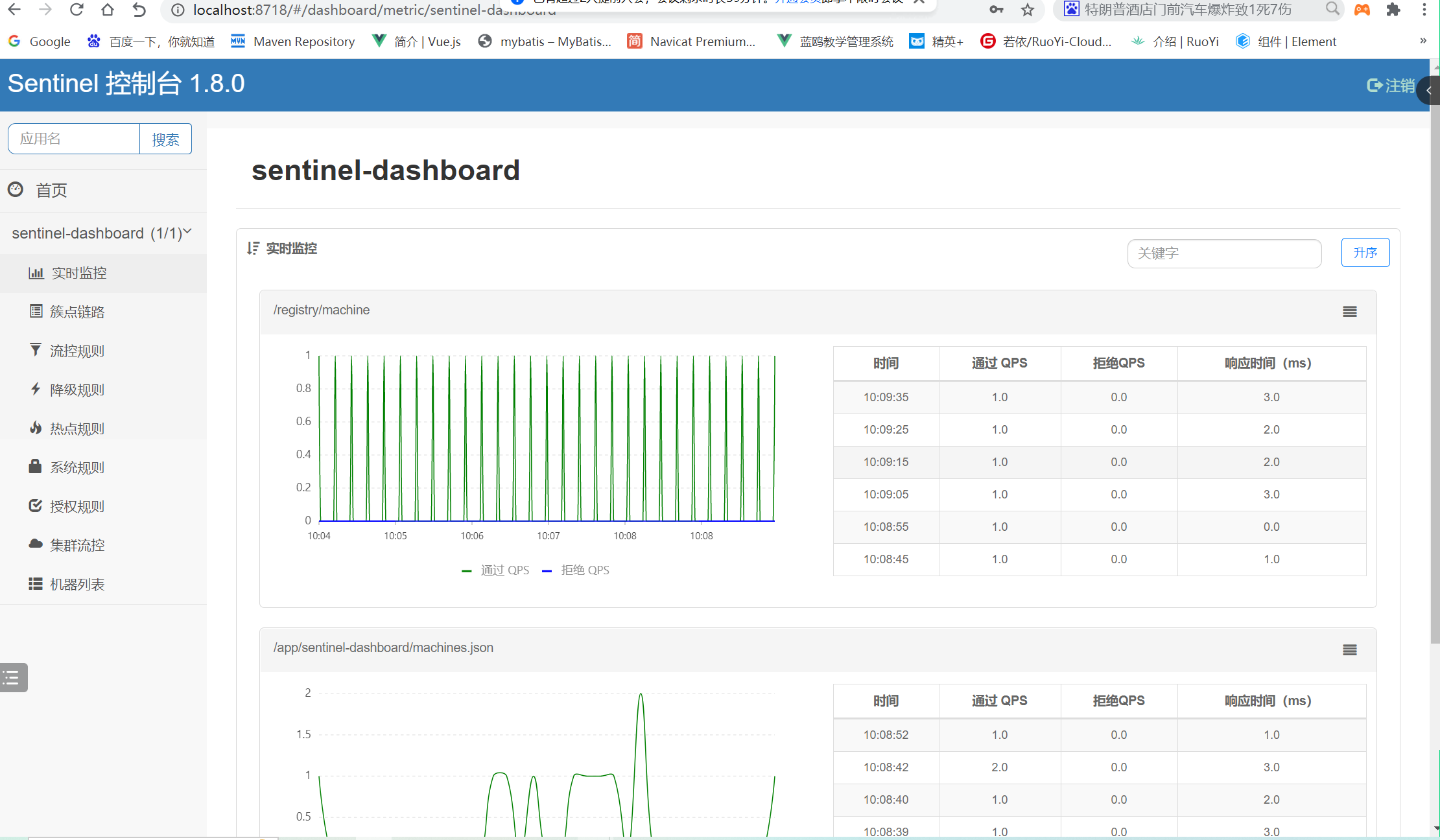This screenshot has width=1440, height=840.
Task: Click the 关键字 filter input
Action: [x=1224, y=253]
